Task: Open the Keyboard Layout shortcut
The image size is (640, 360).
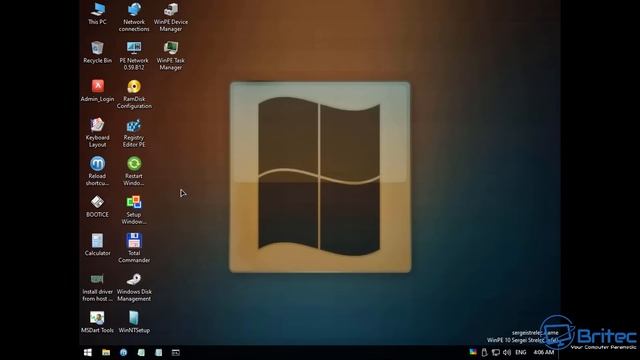Action: pyautogui.click(x=98, y=133)
